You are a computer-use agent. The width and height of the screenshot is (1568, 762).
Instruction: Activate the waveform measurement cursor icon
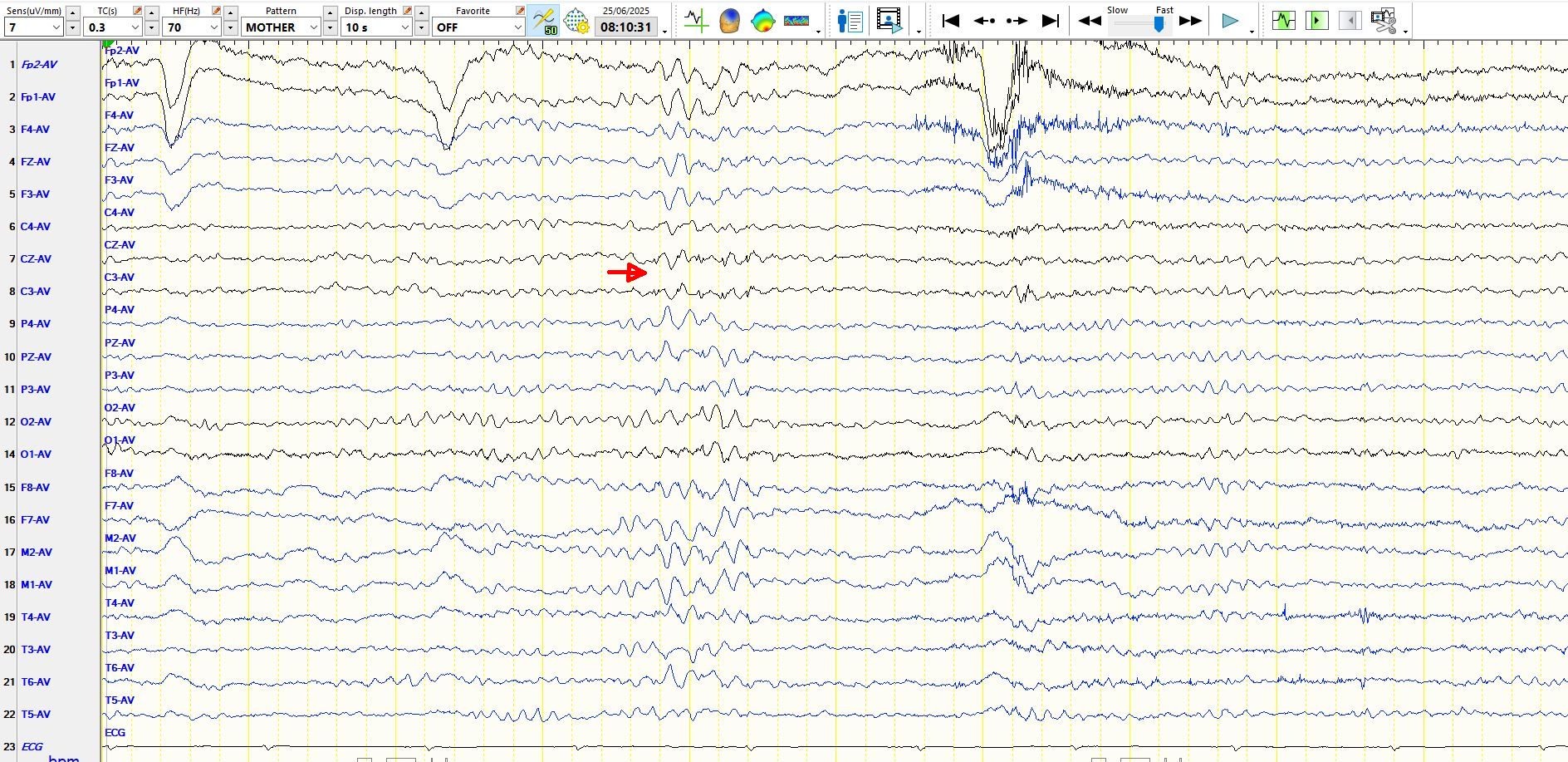pyautogui.click(x=696, y=21)
